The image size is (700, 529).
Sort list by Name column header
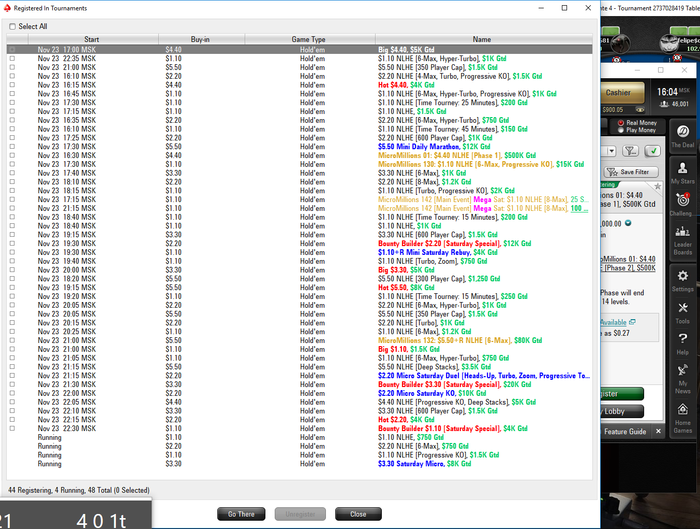(x=482, y=39)
